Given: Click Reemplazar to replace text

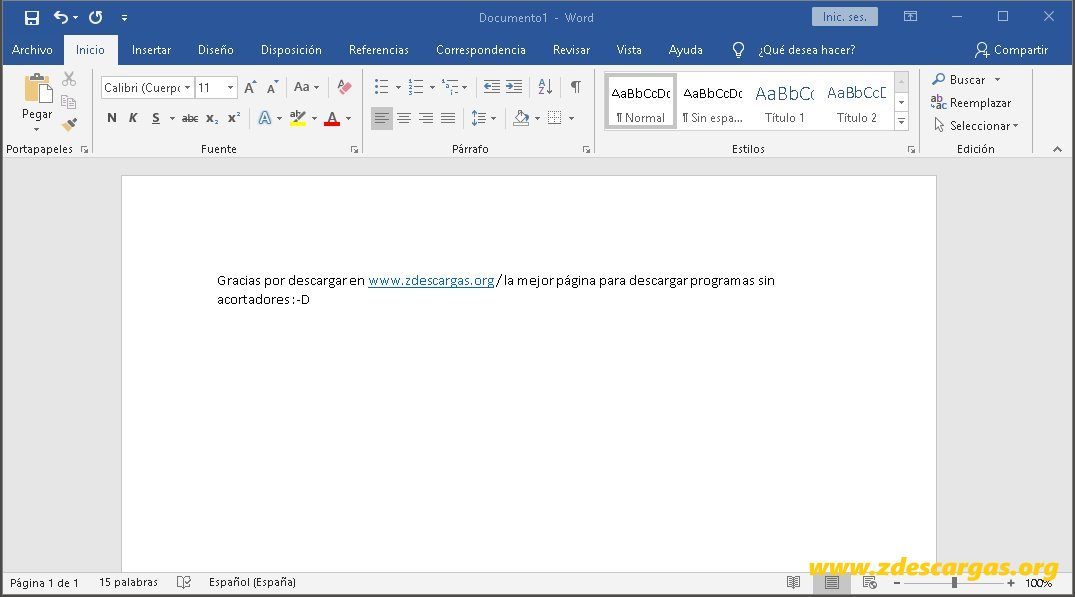Looking at the screenshot, I should tap(971, 103).
